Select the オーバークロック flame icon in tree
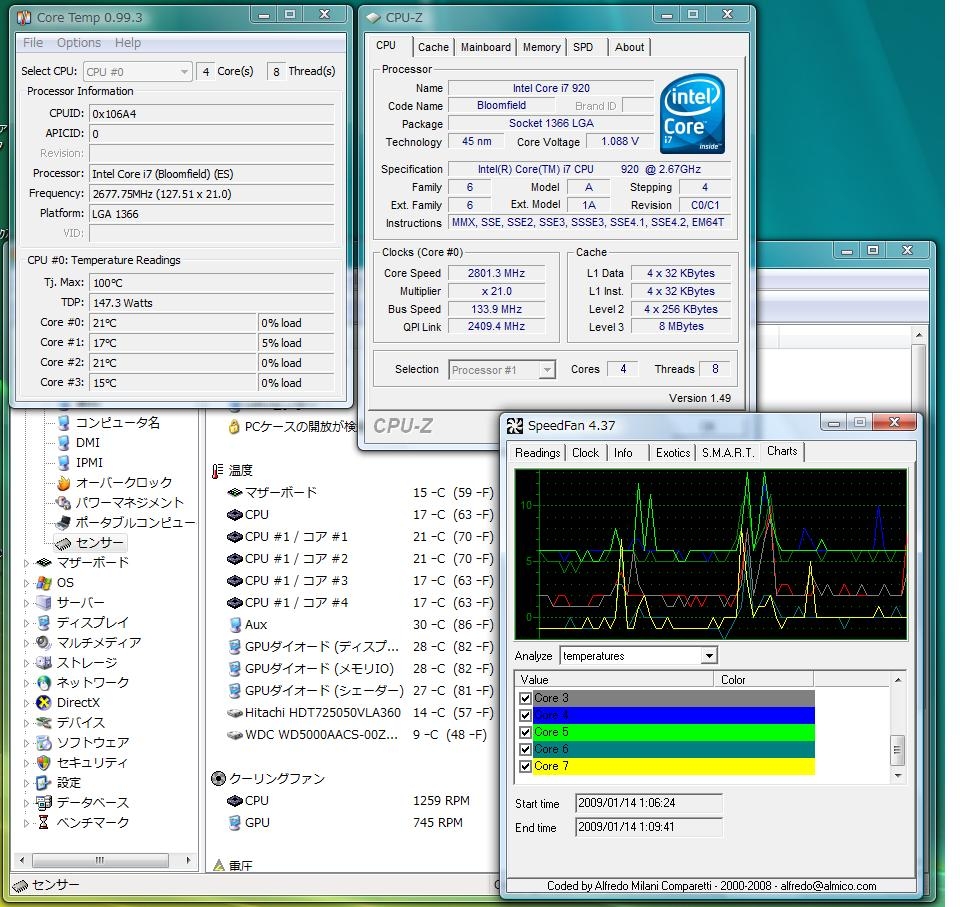This screenshot has height=907, width=960. point(64,483)
